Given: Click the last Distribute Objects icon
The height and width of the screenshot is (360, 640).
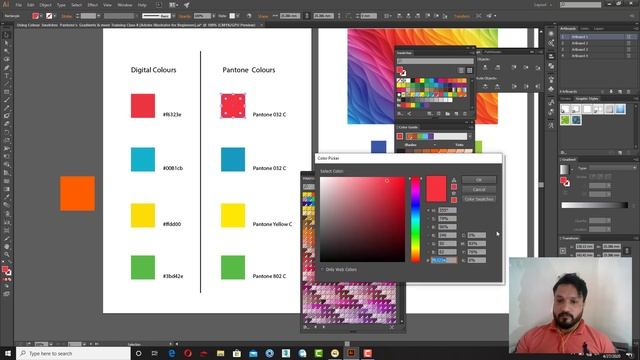Looking at the screenshot, I should point(538,86).
